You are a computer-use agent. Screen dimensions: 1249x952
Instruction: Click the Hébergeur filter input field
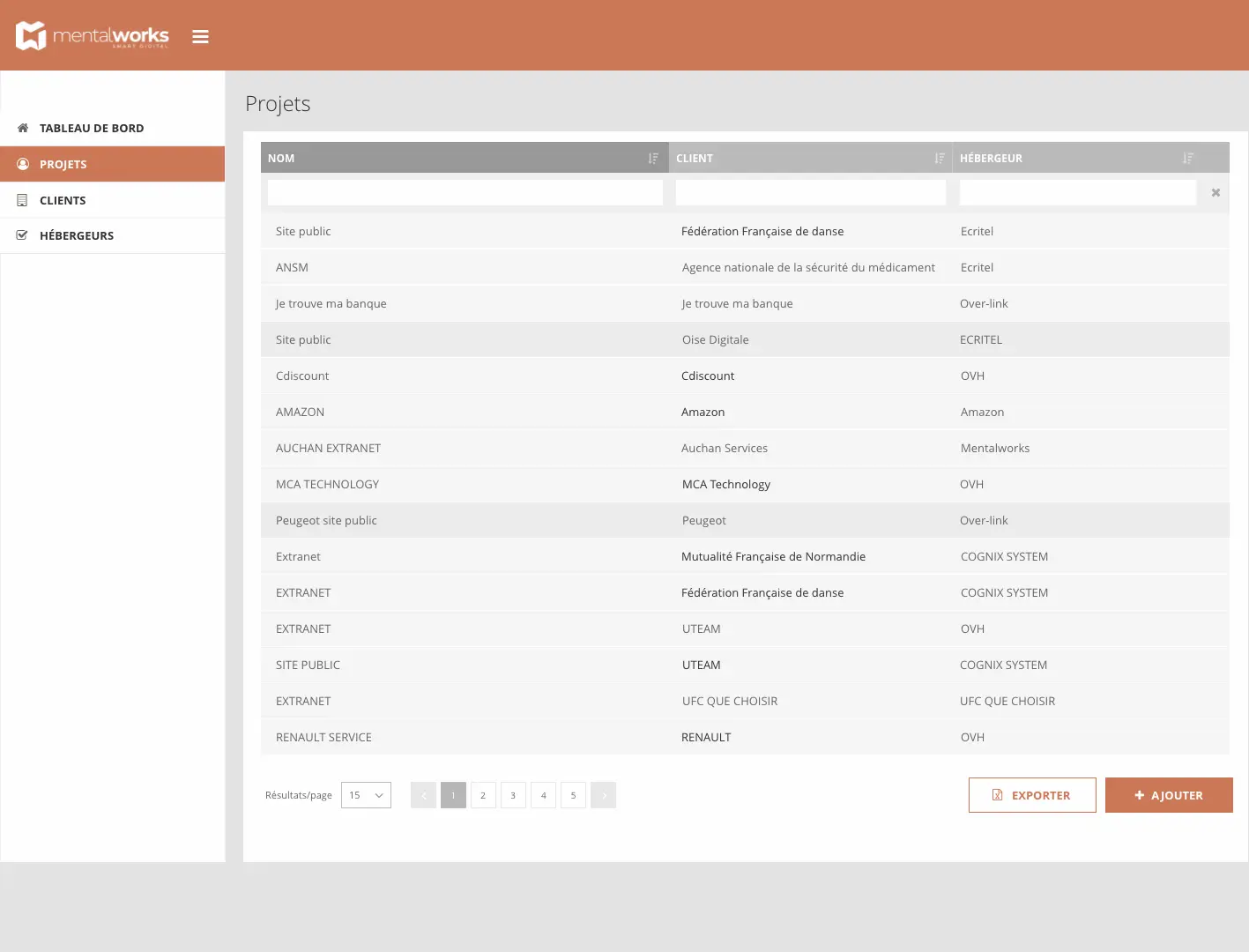click(x=1078, y=192)
